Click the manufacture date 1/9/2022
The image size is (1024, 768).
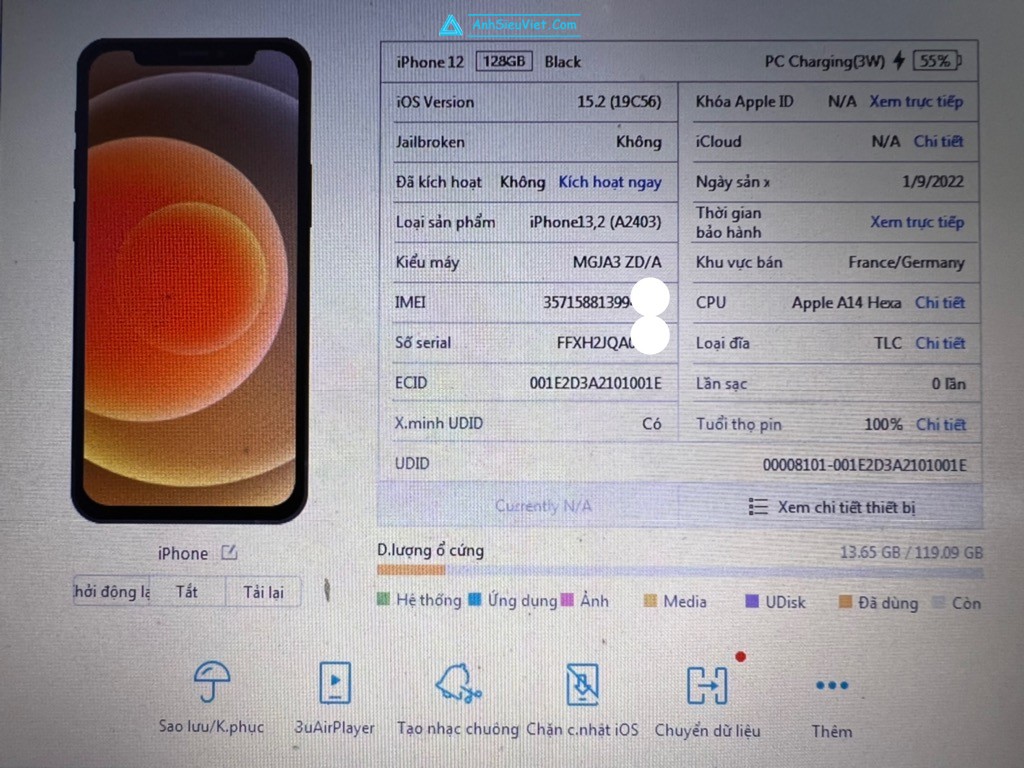[933, 182]
